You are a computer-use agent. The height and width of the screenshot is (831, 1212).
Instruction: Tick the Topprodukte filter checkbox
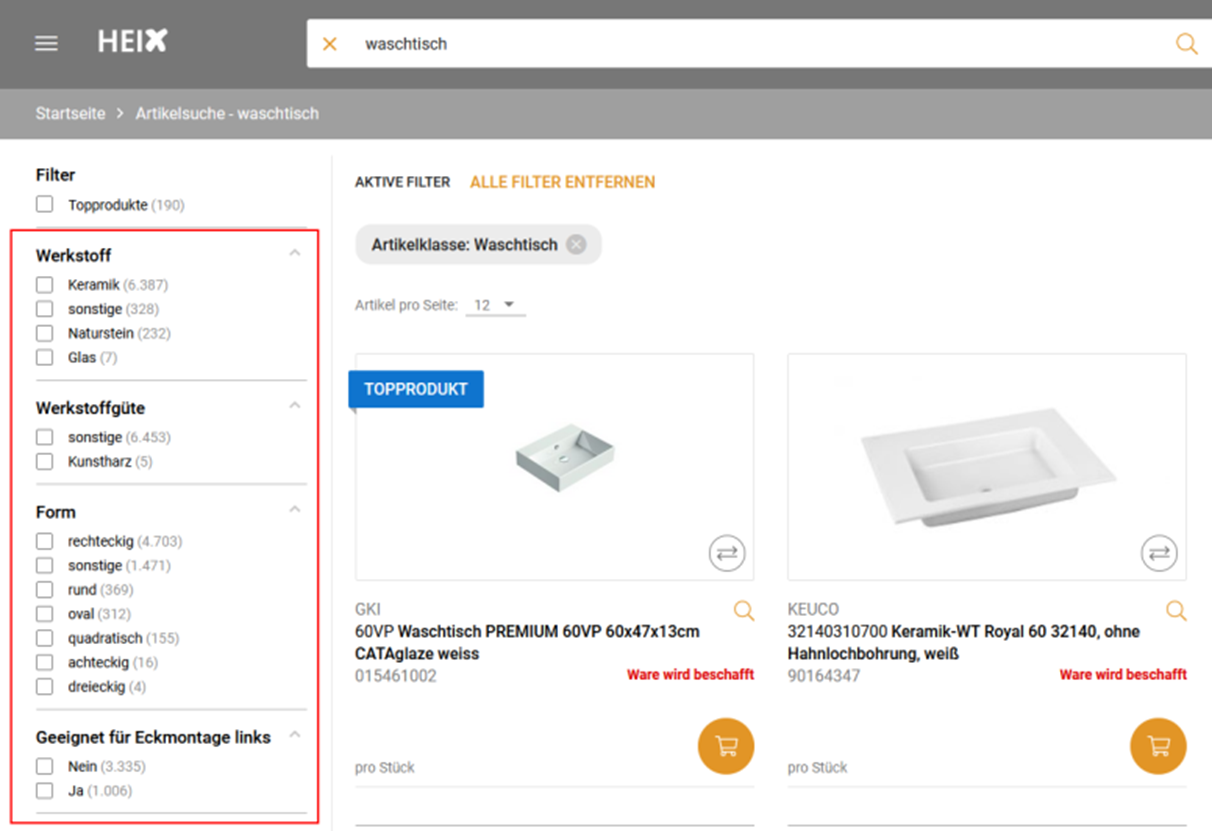coord(45,205)
